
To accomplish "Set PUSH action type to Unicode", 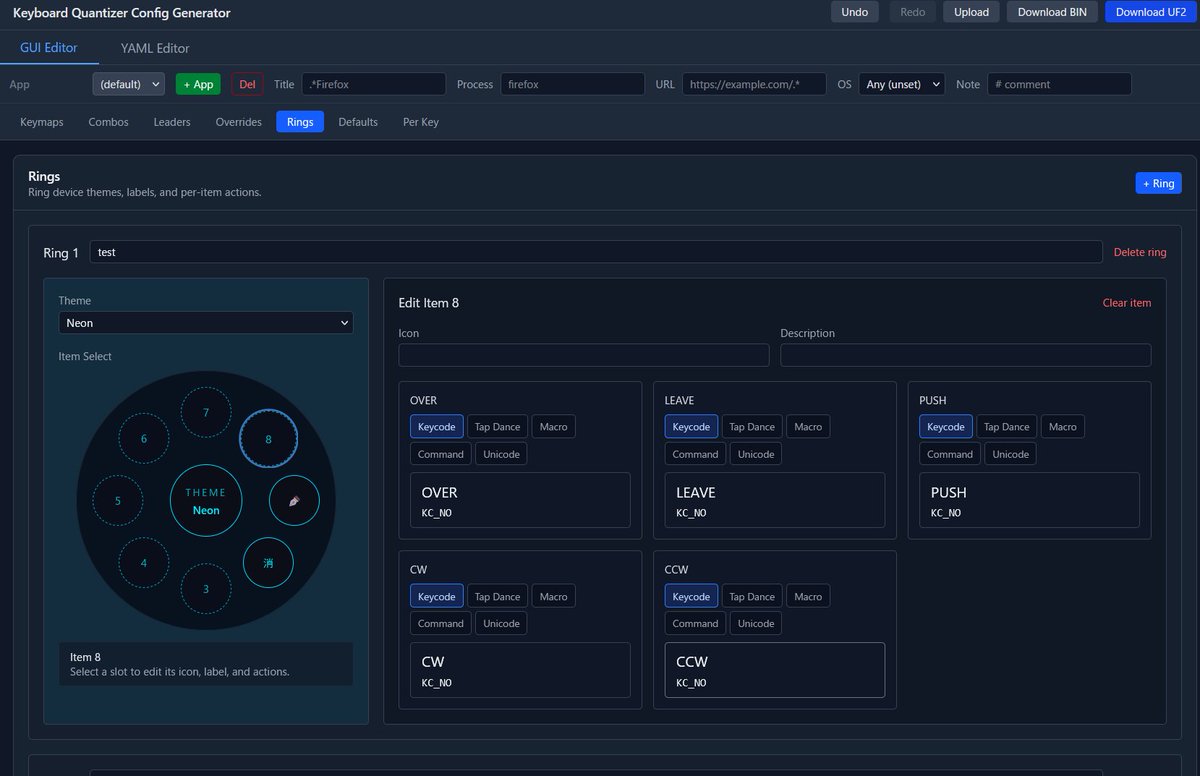I will 1010,454.
